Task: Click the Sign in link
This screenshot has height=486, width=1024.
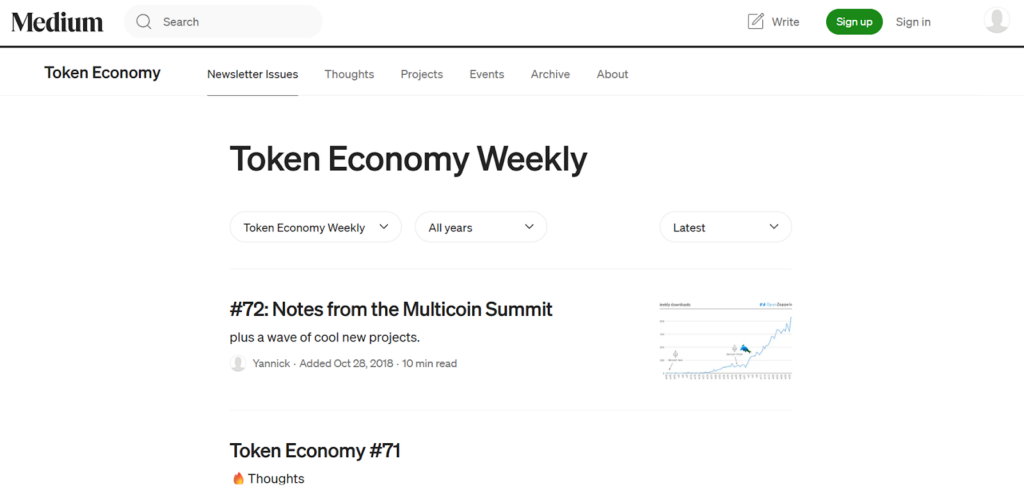Action: point(913,22)
